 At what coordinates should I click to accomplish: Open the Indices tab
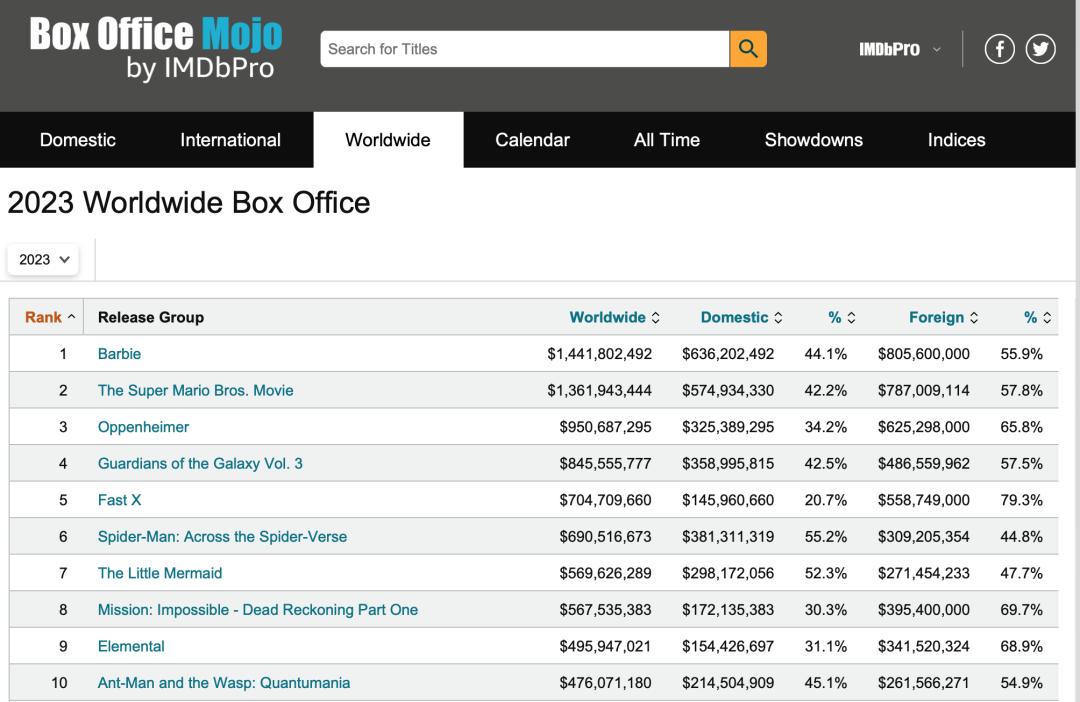point(957,140)
